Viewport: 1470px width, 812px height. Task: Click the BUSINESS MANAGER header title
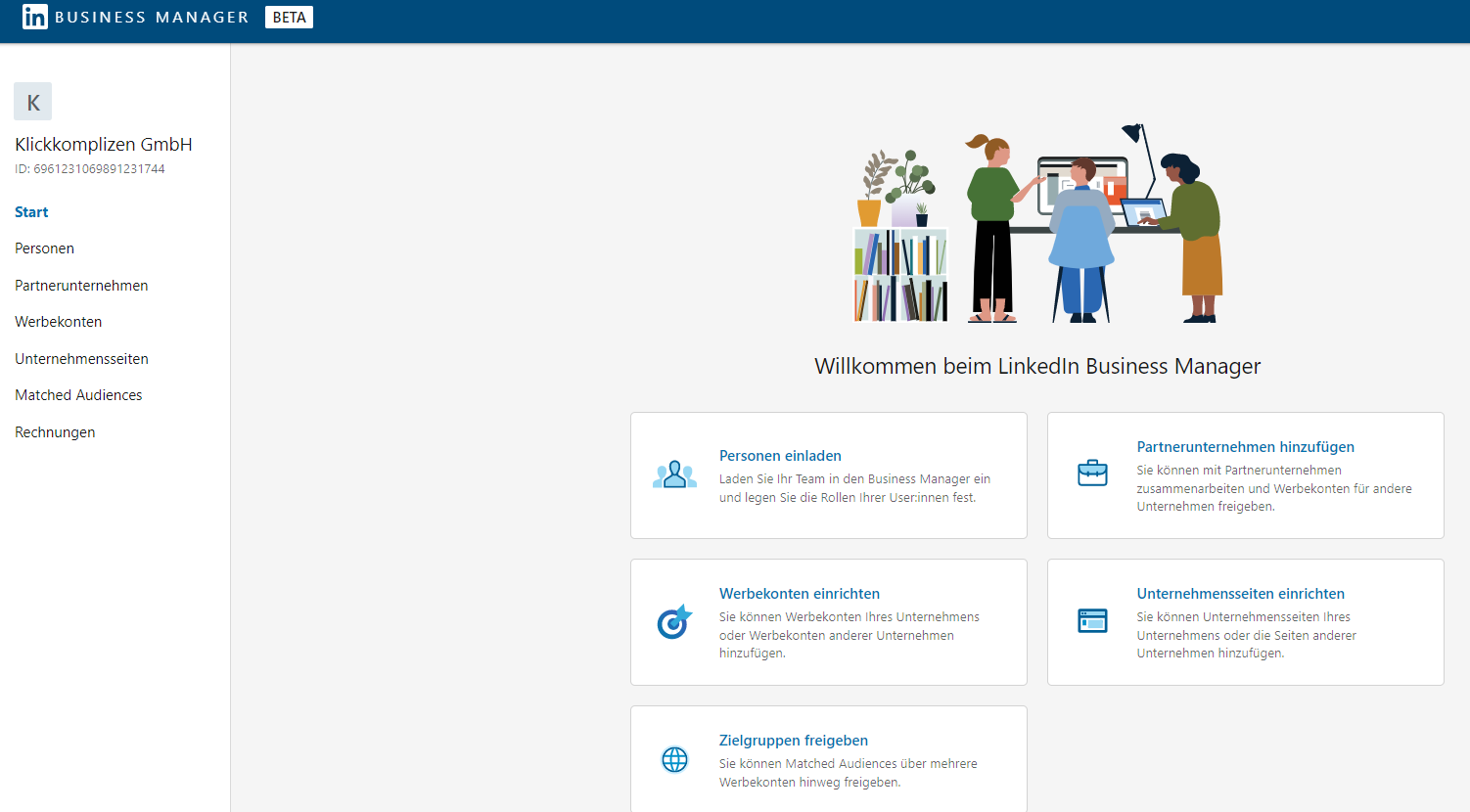pyautogui.click(x=152, y=18)
